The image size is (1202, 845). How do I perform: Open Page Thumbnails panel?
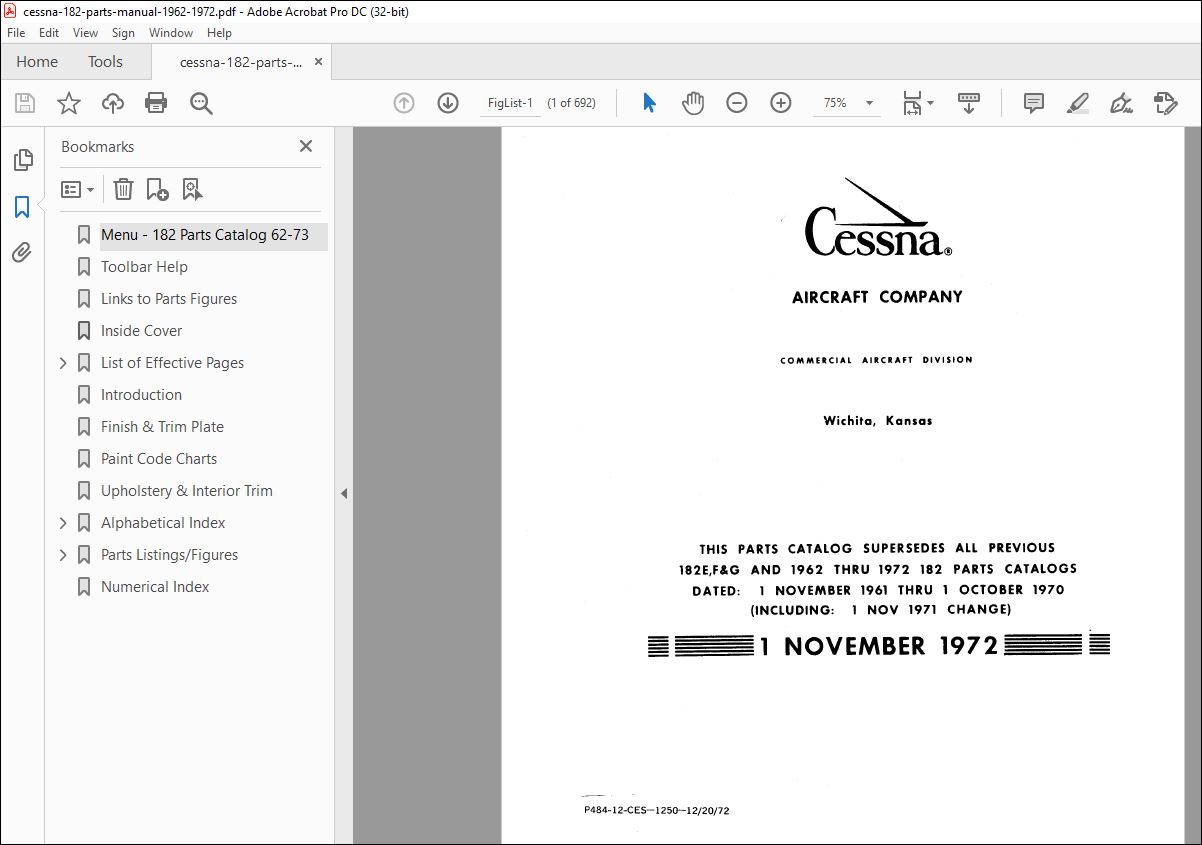tap(22, 160)
